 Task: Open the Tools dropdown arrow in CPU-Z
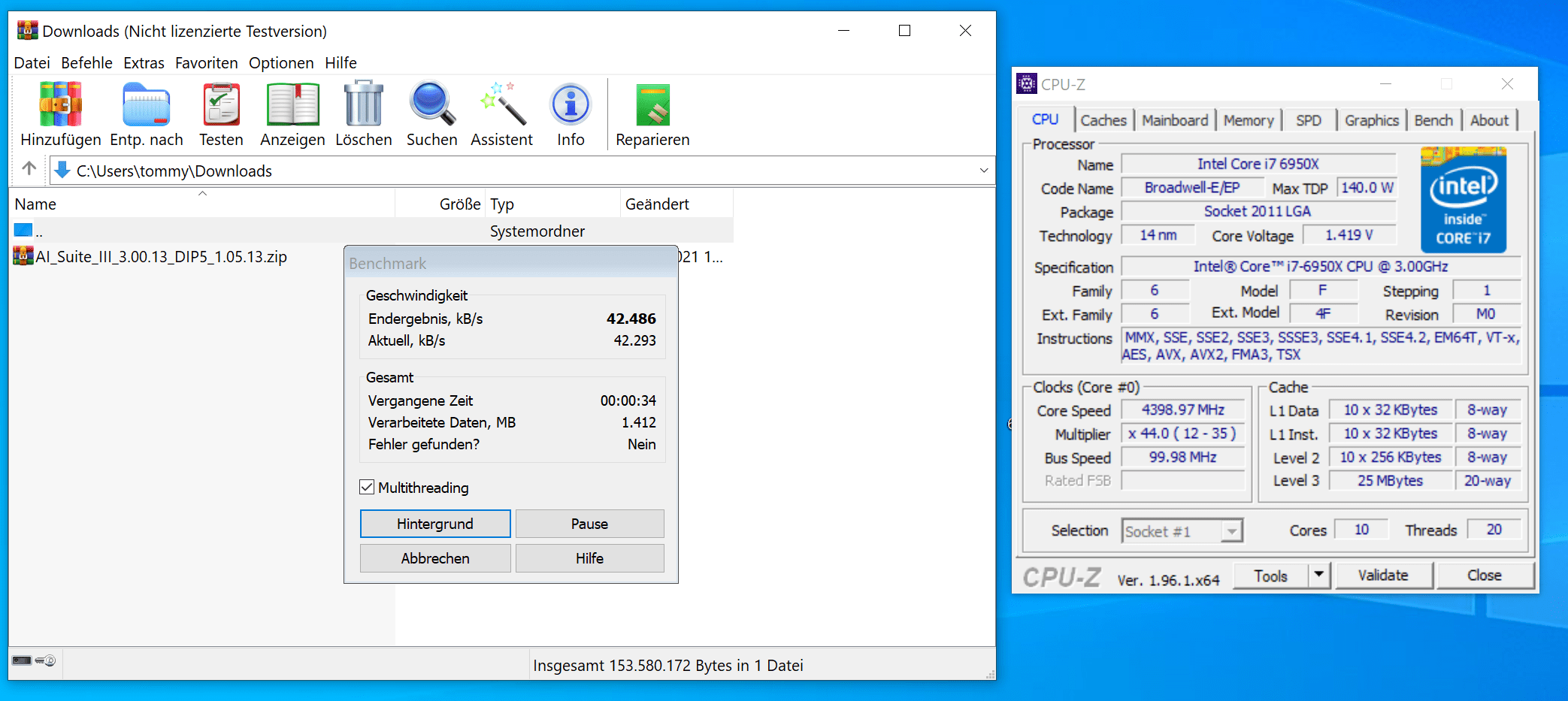pyautogui.click(x=1318, y=576)
